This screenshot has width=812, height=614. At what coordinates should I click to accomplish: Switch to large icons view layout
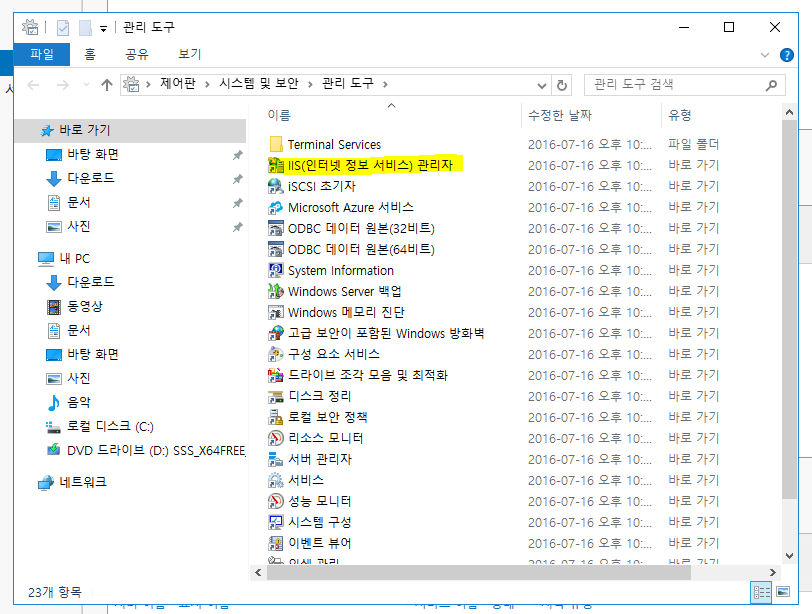tap(783, 592)
